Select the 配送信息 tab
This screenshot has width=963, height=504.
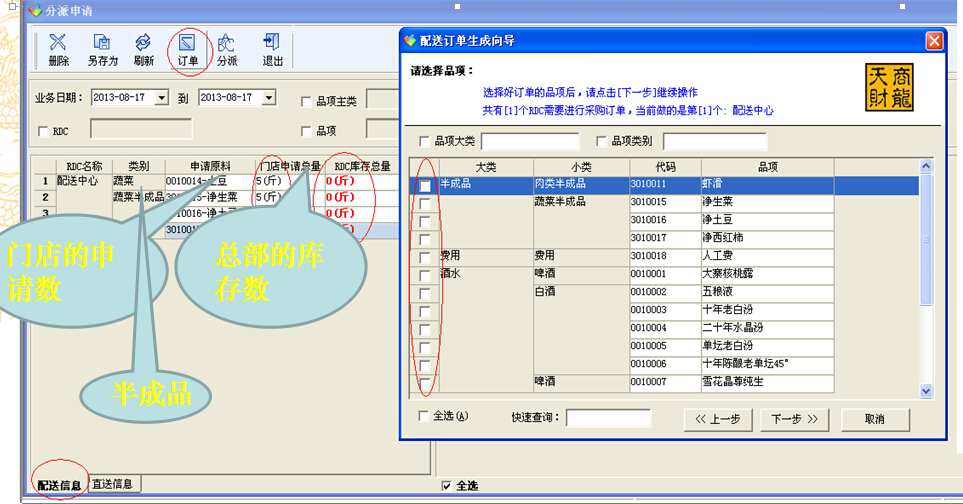point(59,485)
